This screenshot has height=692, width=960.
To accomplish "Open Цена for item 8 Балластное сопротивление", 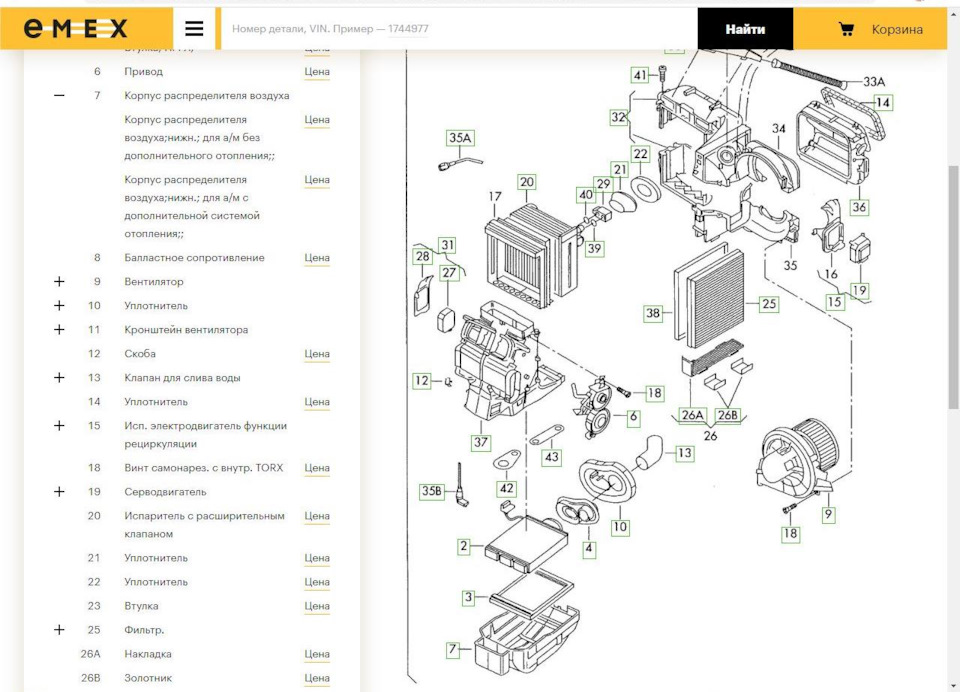I will click(x=317, y=258).
